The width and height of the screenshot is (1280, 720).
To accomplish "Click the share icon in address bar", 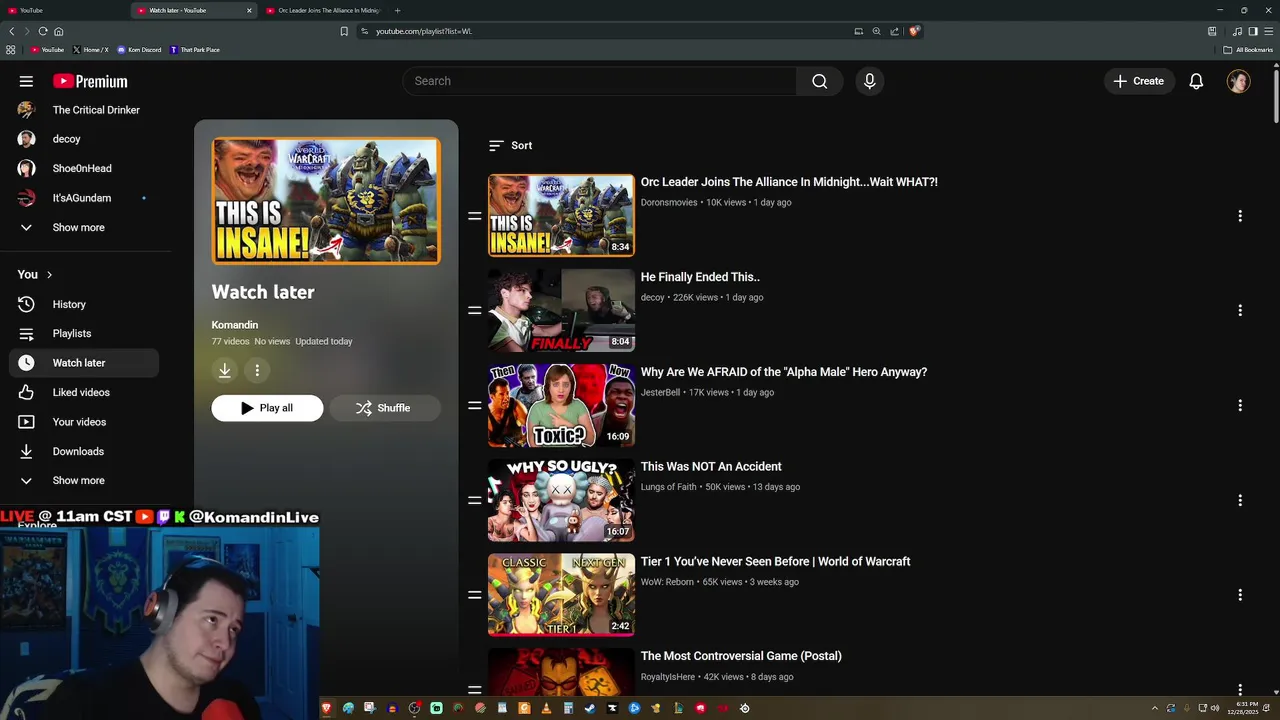I will 894,31.
